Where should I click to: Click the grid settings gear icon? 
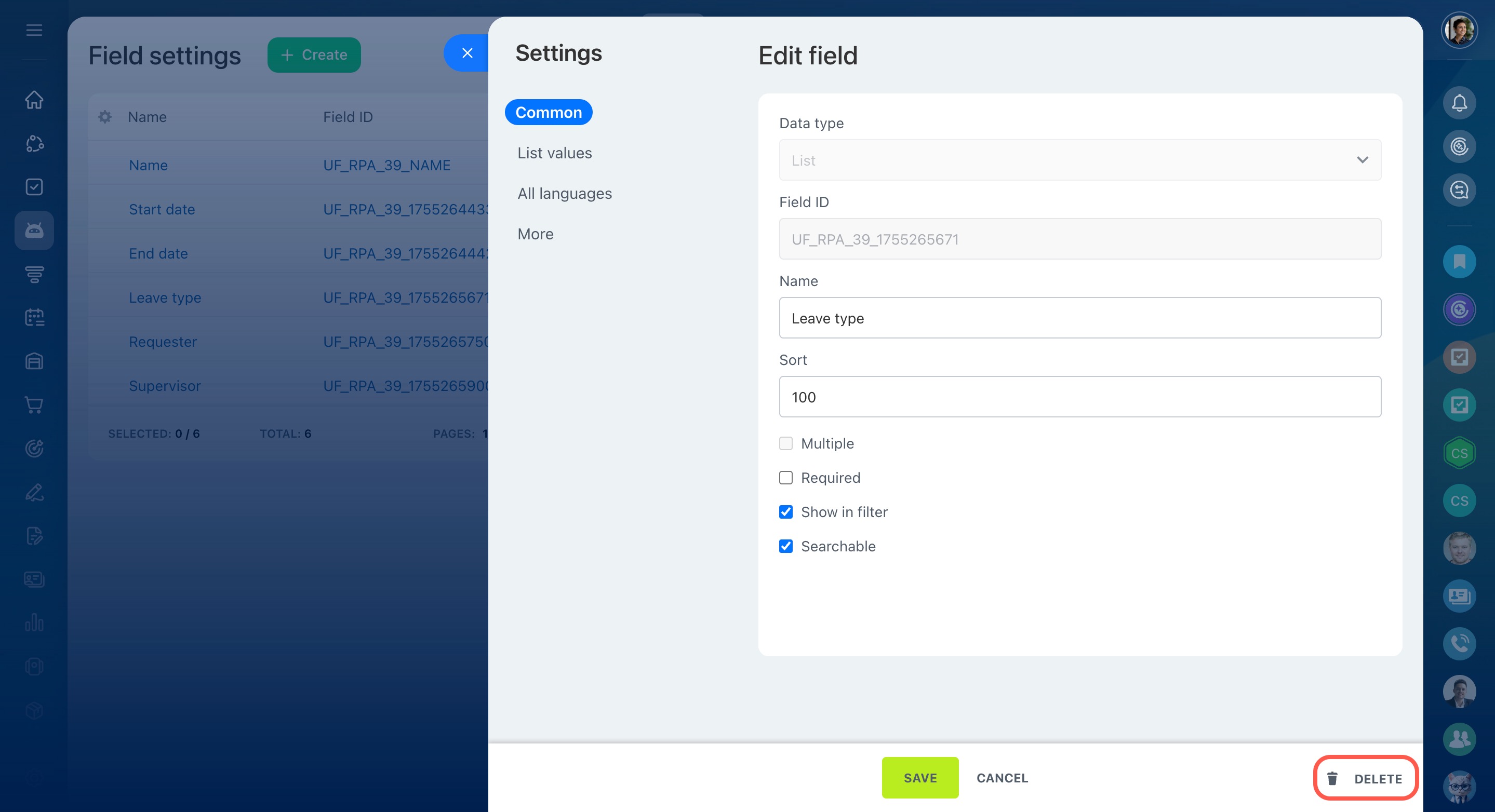pos(105,117)
